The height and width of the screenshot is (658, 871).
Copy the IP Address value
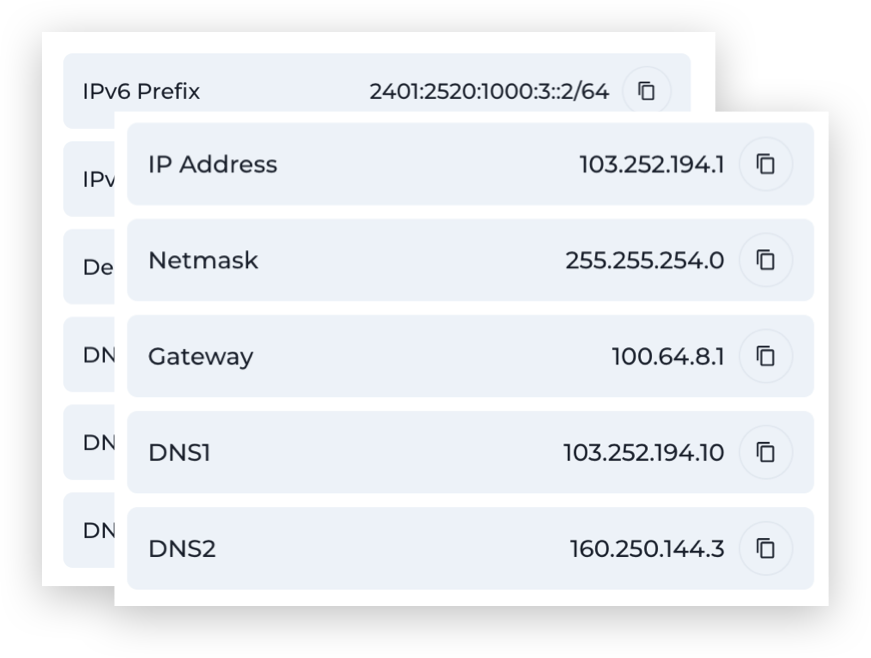tap(765, 164)
